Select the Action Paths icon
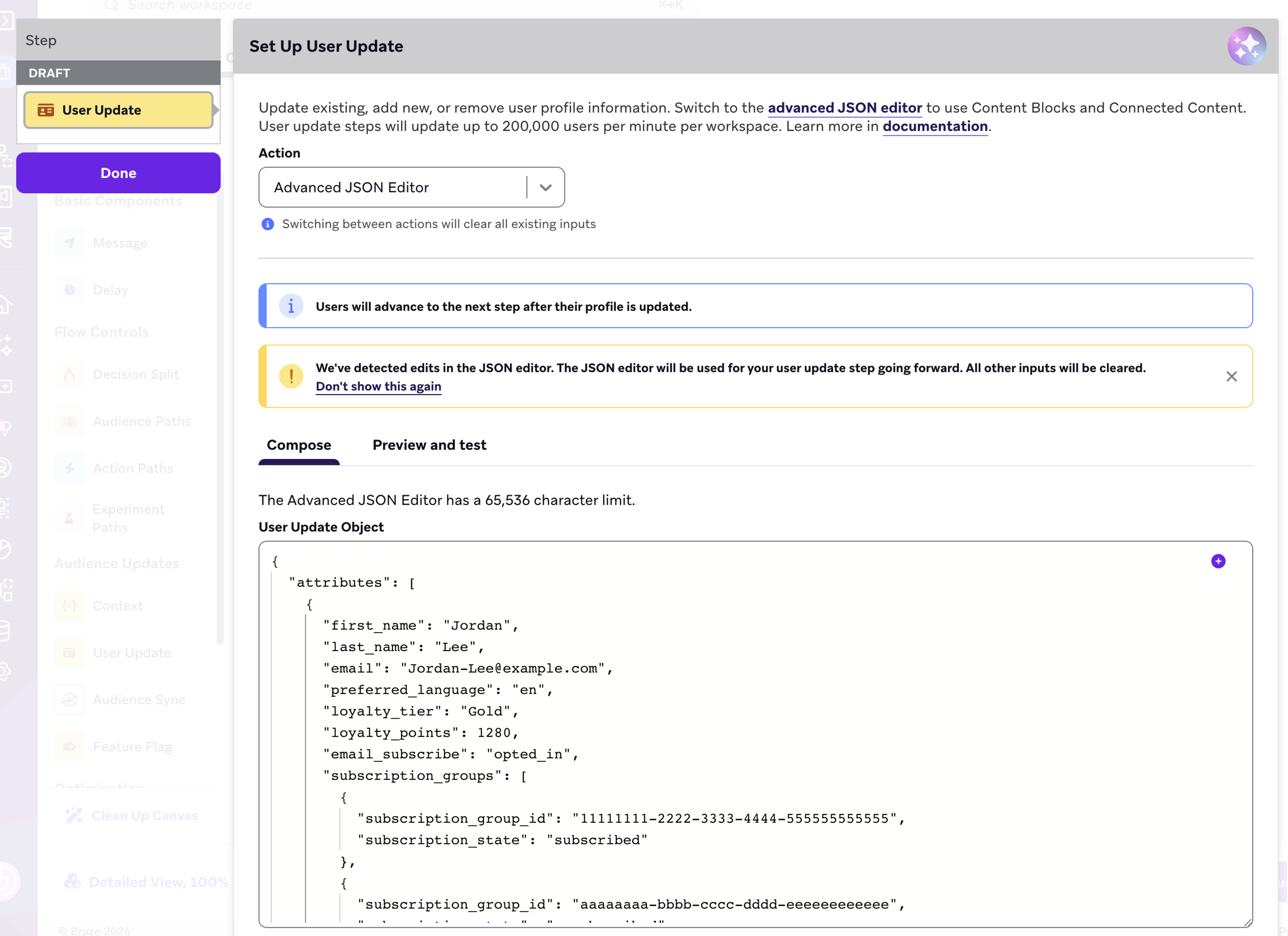The height and width of the screenshot is (936, 1288). point(69,468)
